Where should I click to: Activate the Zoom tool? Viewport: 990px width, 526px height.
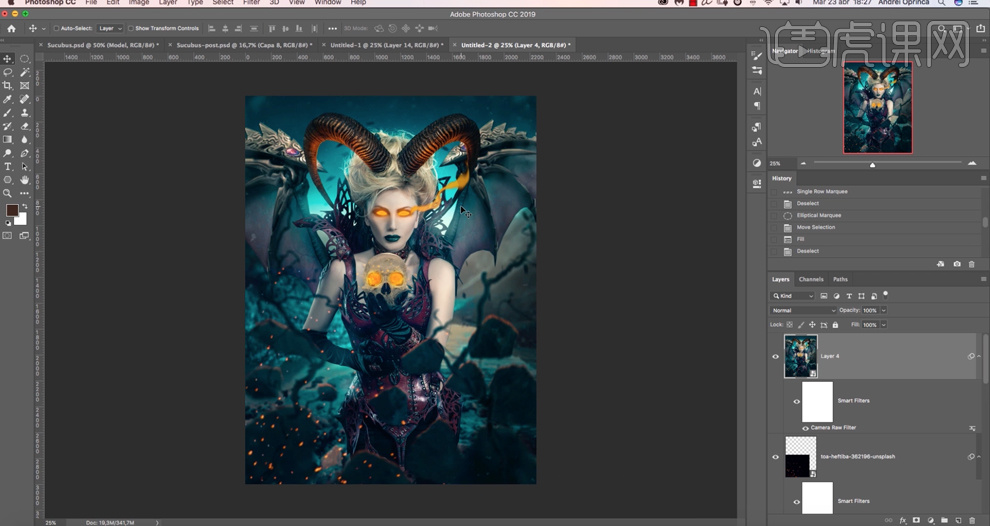(8, 193)
